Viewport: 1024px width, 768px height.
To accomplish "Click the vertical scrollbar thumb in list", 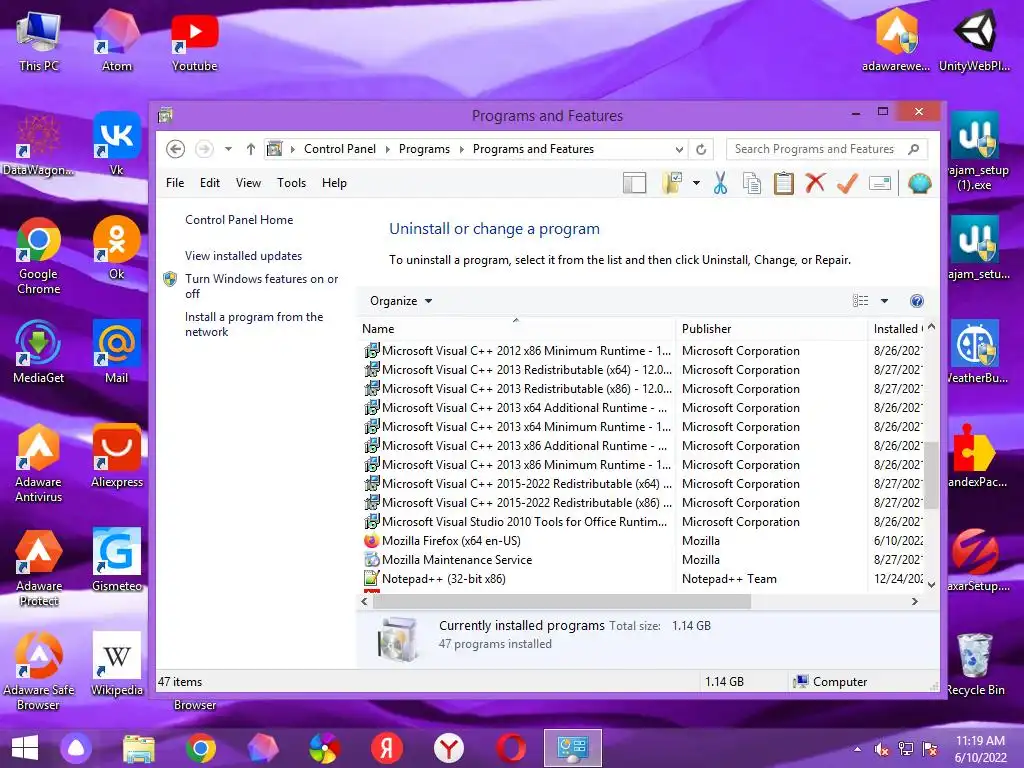I will pos(931,475).
